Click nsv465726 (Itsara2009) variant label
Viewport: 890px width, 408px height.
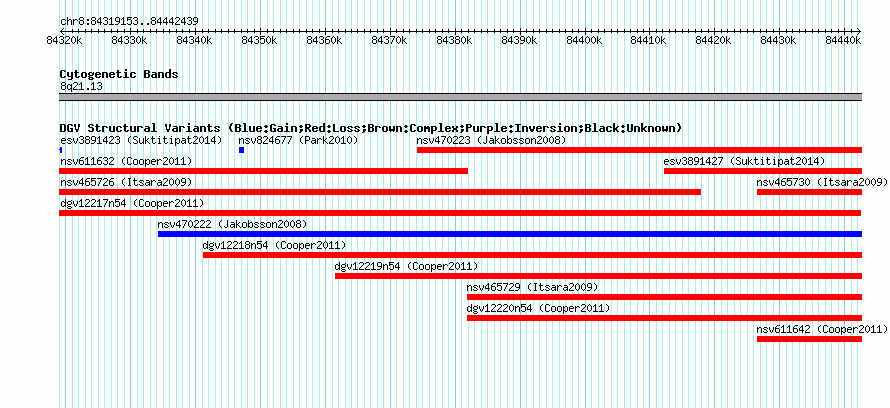point(126,182)
